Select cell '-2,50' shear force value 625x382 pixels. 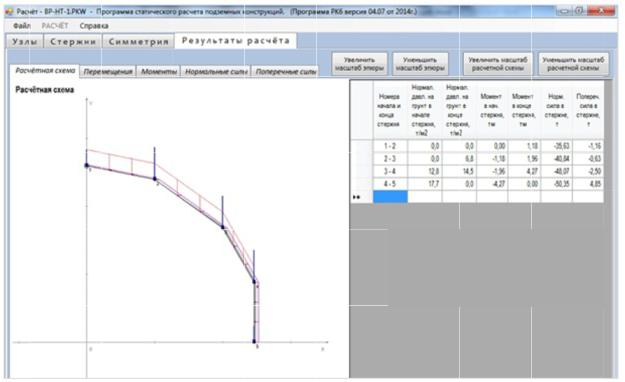click(x=588, y=171)
